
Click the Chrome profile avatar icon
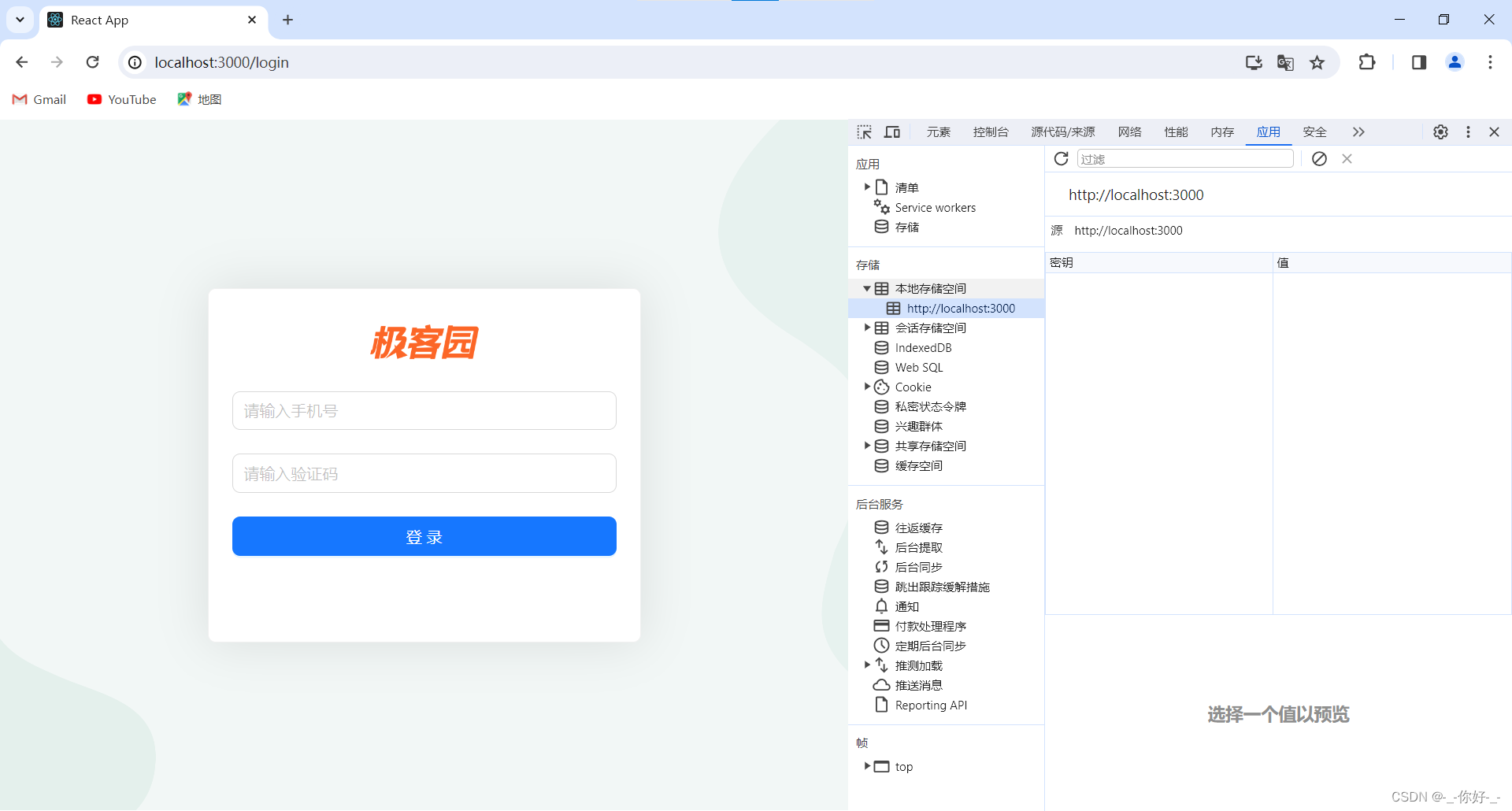pos(1455,62)
